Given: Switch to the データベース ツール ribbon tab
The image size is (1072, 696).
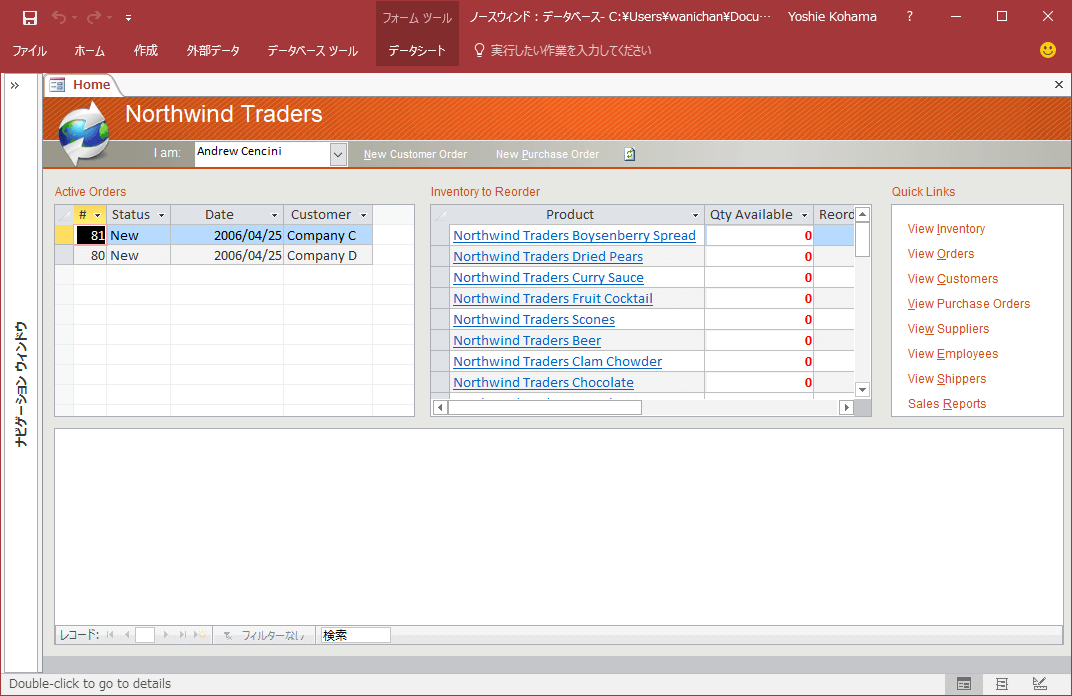Looking at the screenshot, I should coord(312,51).
